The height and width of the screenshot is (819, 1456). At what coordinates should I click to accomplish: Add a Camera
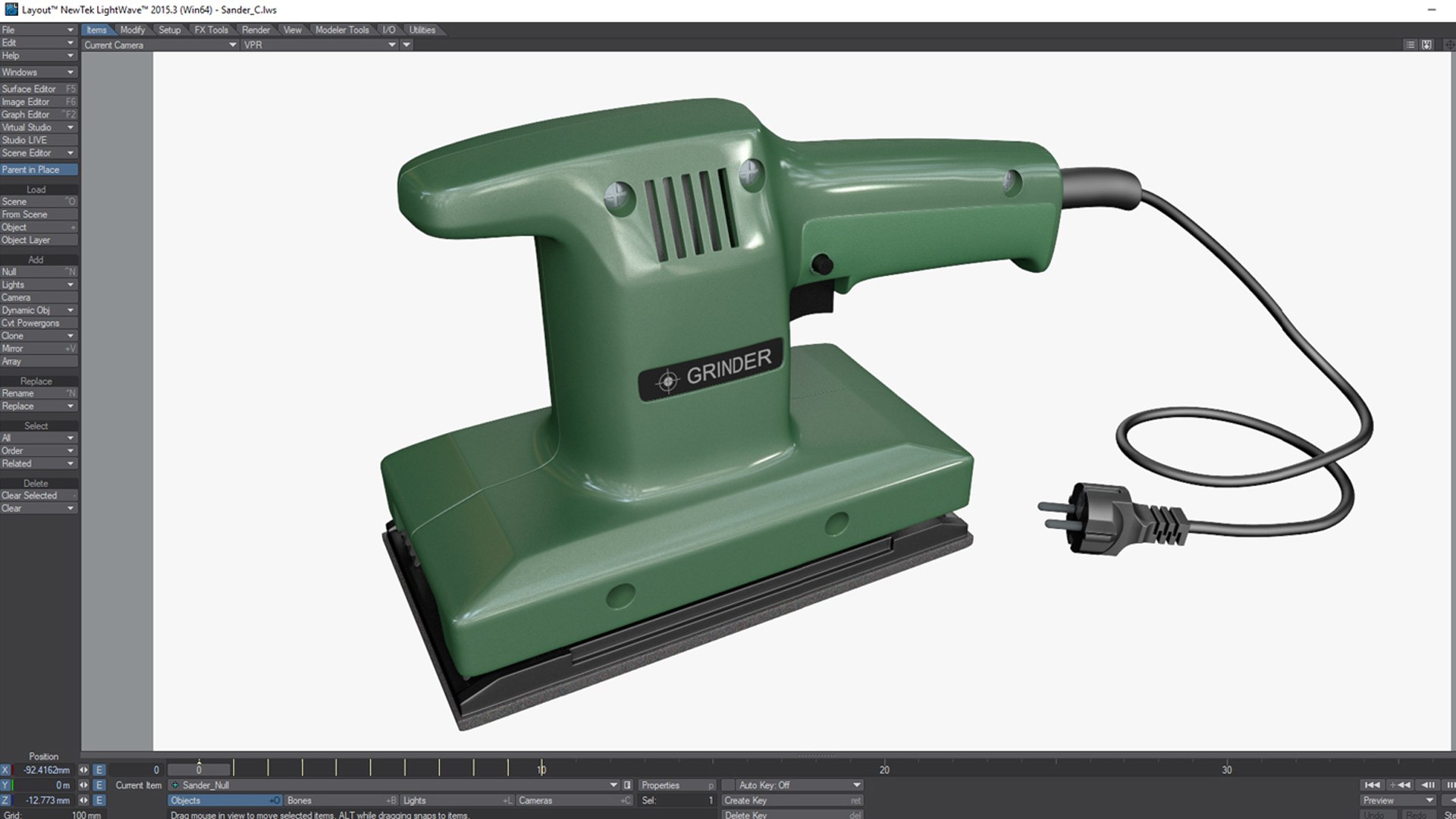(38, 297)
